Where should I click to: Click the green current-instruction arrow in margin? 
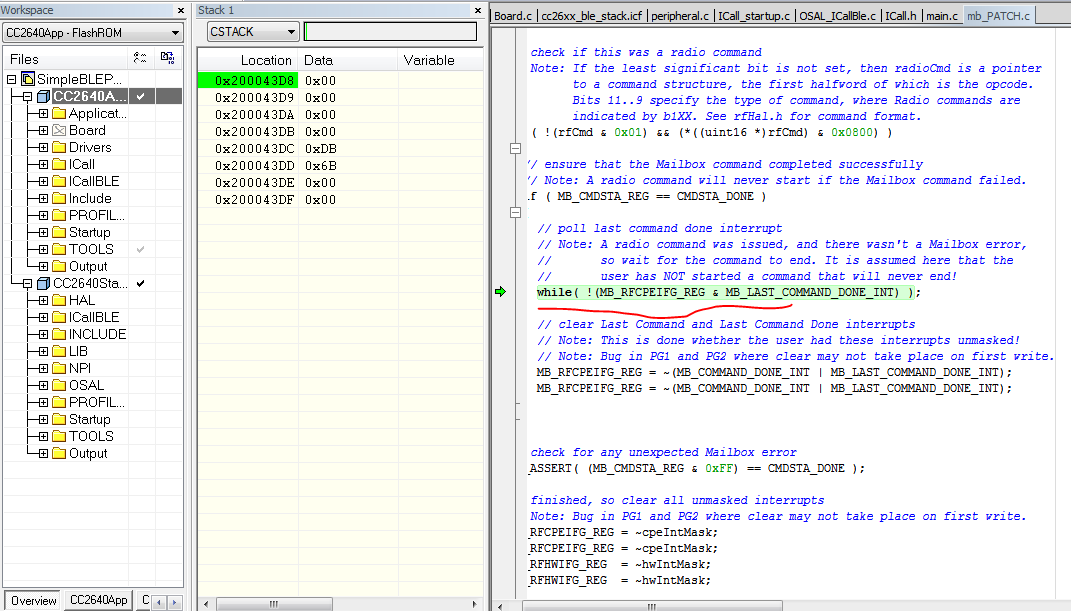click(501, 292)
